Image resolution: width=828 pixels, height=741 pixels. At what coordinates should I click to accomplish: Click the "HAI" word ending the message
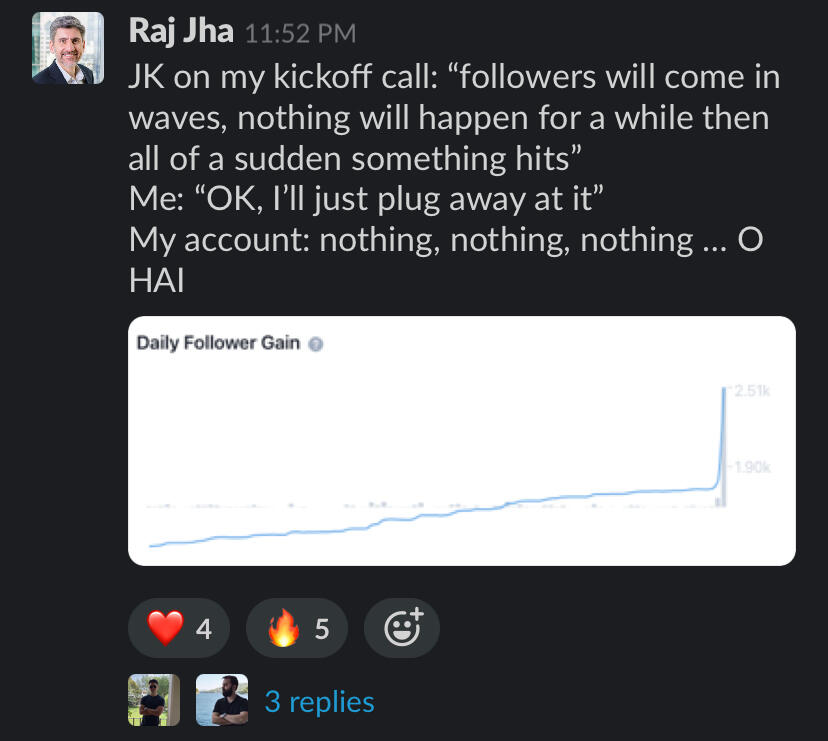pyautogui.click(x=151, y=280)
